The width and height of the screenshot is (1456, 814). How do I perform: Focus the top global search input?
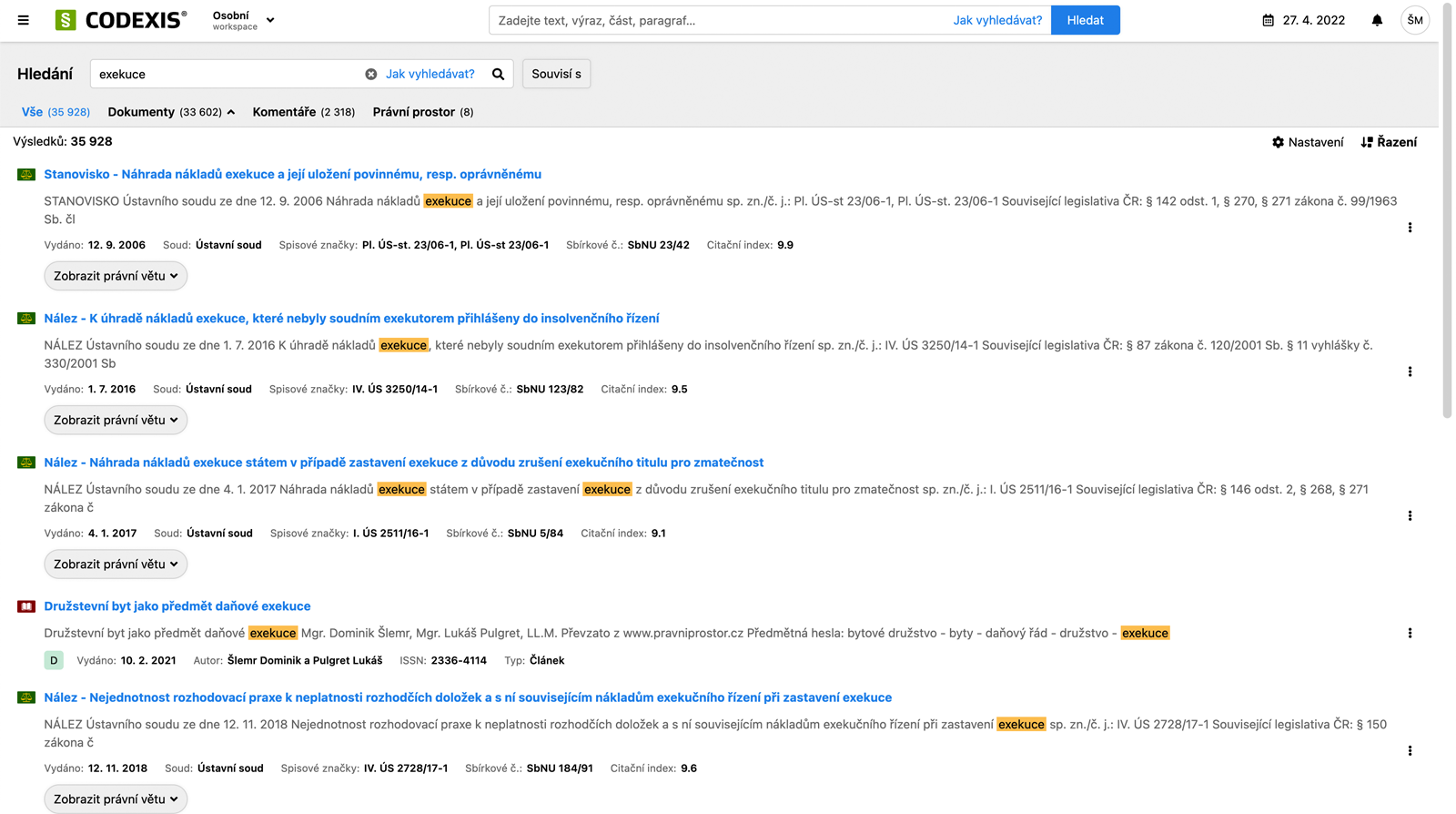pyautogui.click(x=719, y=20)
